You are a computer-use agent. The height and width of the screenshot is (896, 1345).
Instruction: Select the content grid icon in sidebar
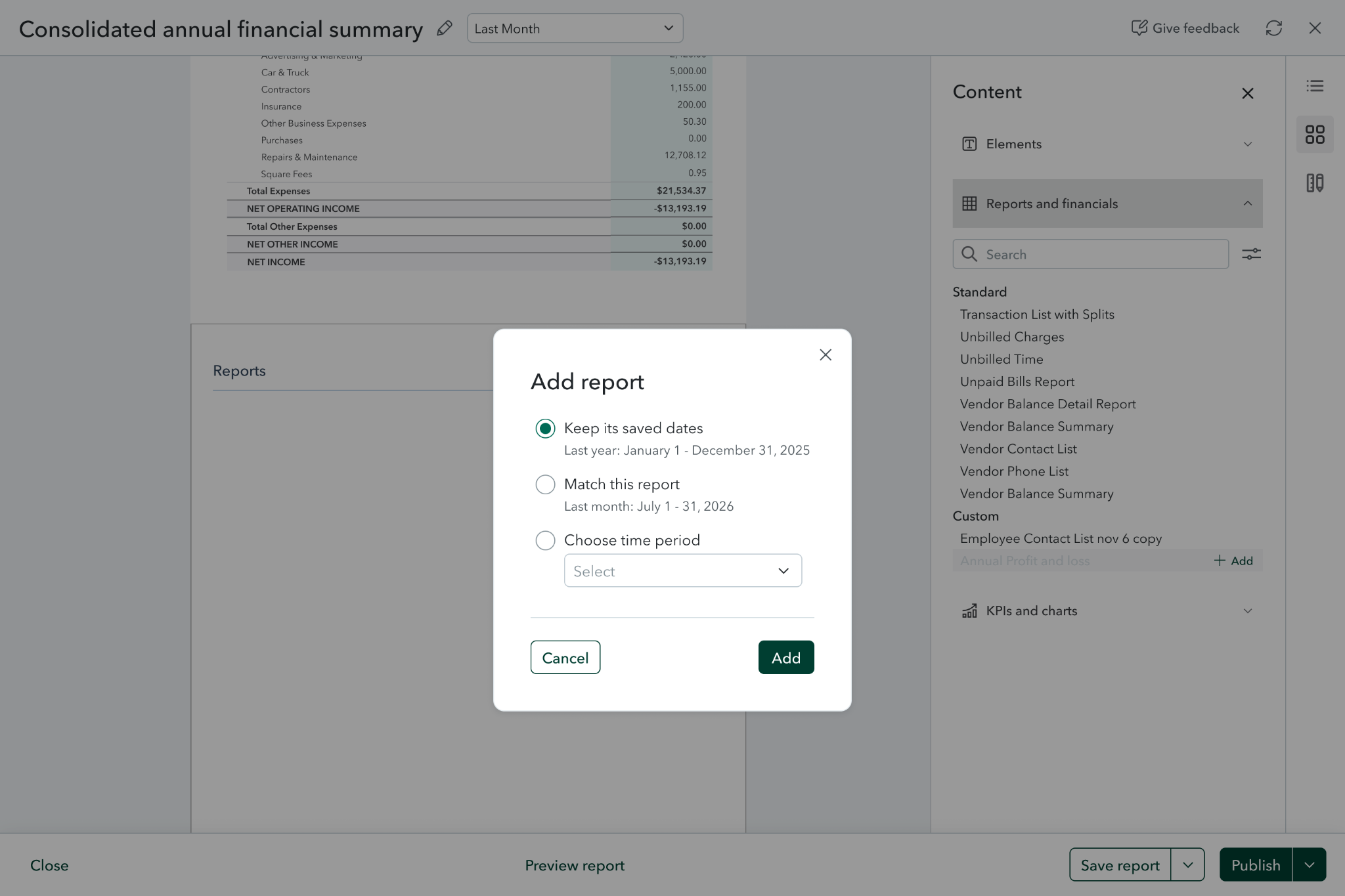point(1315,135)
